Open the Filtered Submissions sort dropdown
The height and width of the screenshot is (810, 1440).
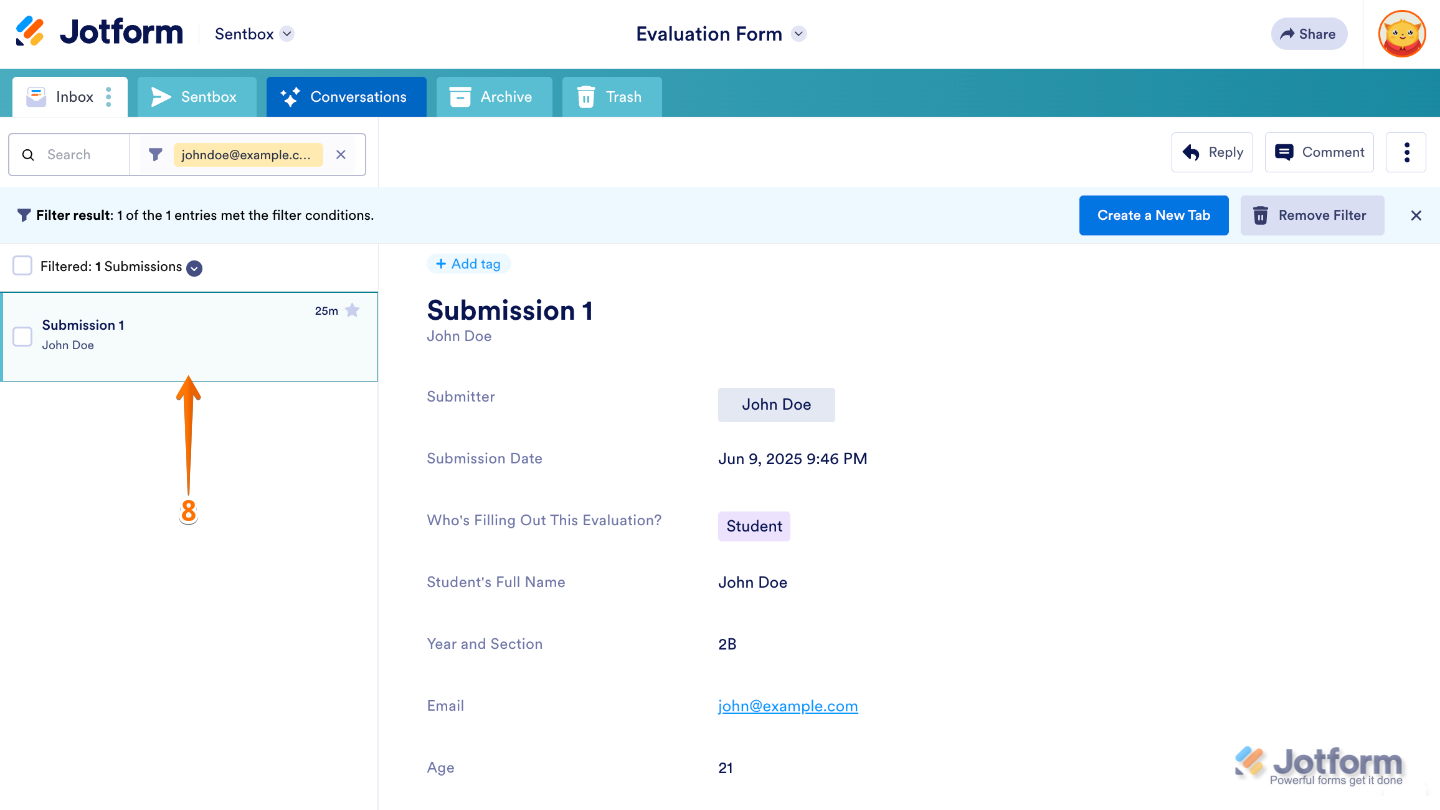[194, 267]
